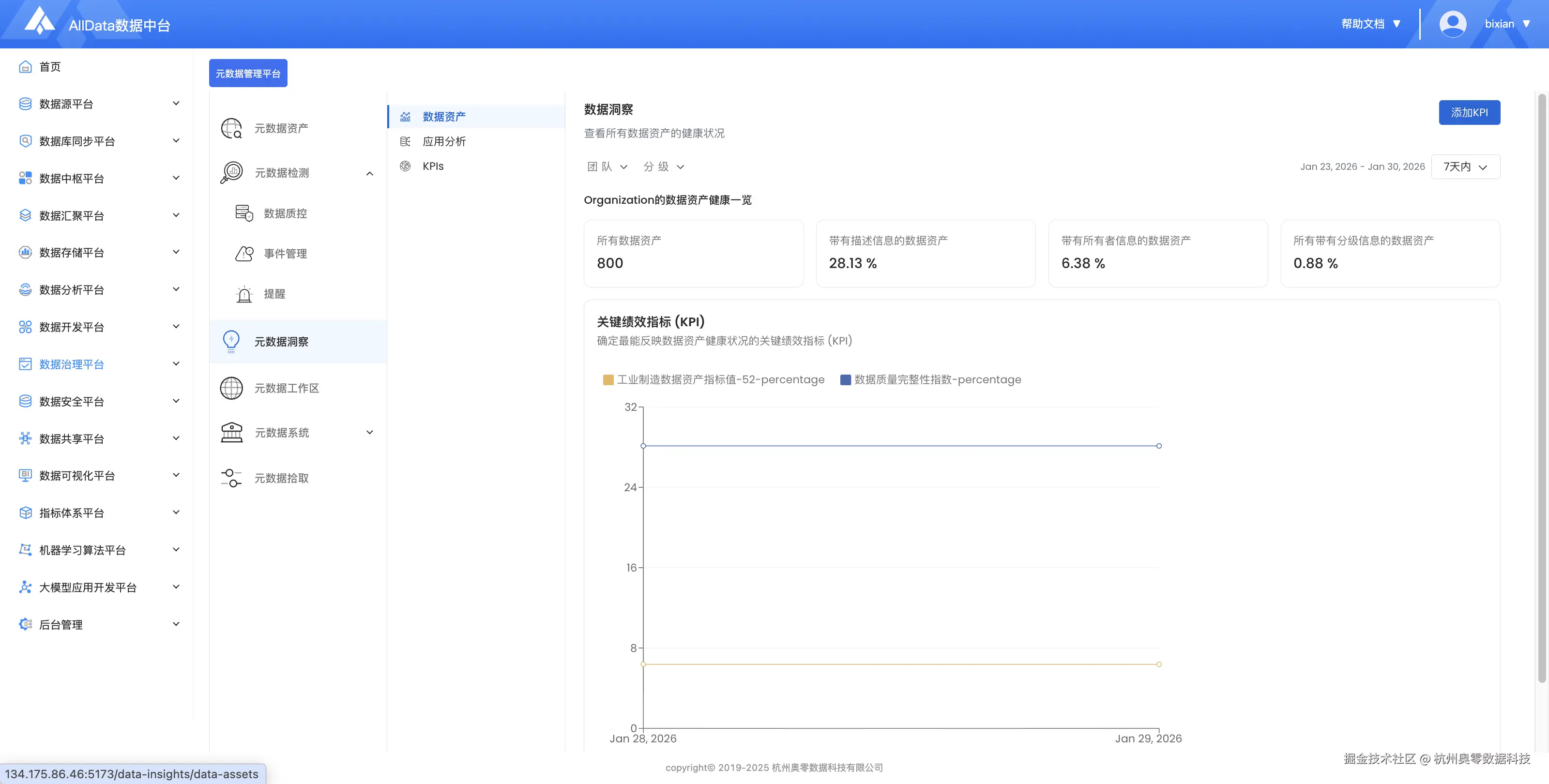Switch to the 应用分析 tab
This screenshot has height=784, width=1549.
[x=444, y=141]
